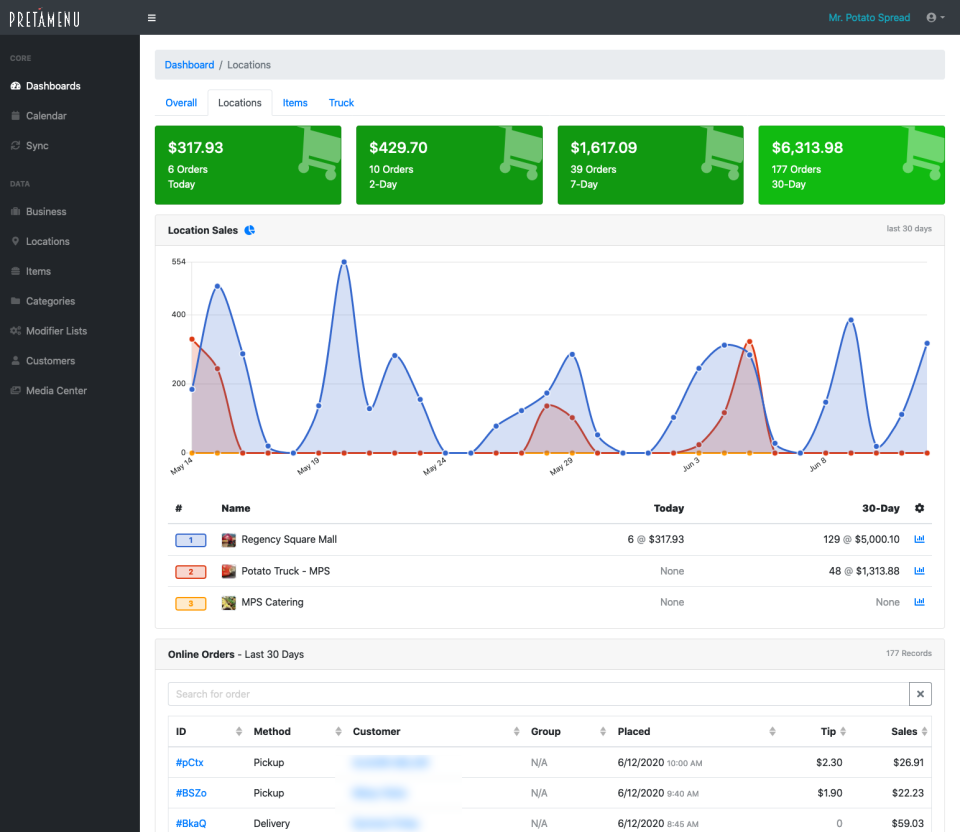Open Business in the sidebar
960x832 pixels.
tap(46, 212)
